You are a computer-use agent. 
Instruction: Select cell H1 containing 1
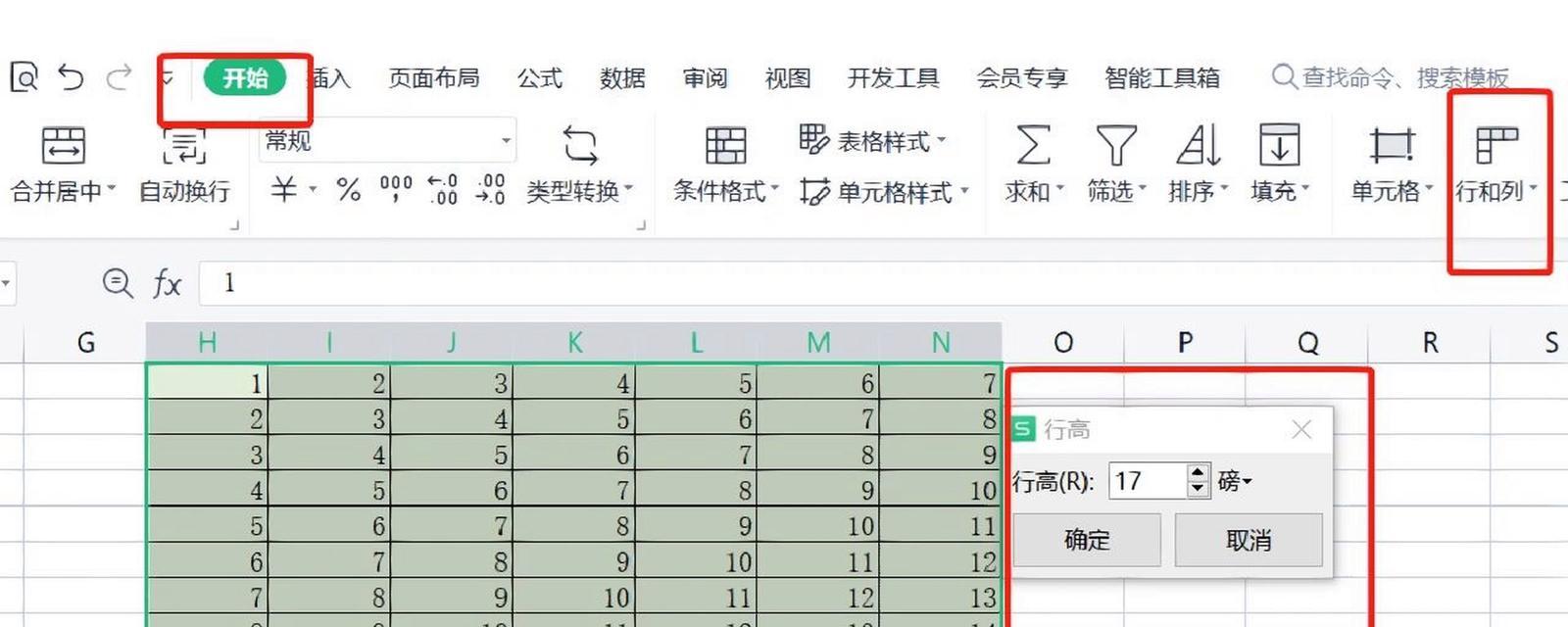coord(207,382)
